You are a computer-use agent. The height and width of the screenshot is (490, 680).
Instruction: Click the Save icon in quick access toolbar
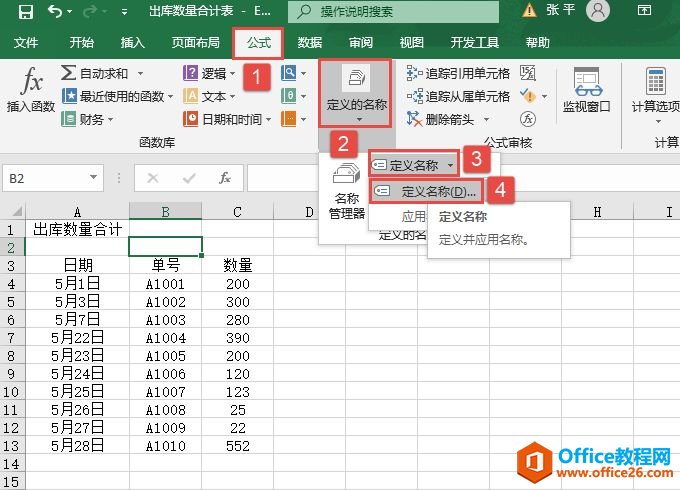(26, 11)
